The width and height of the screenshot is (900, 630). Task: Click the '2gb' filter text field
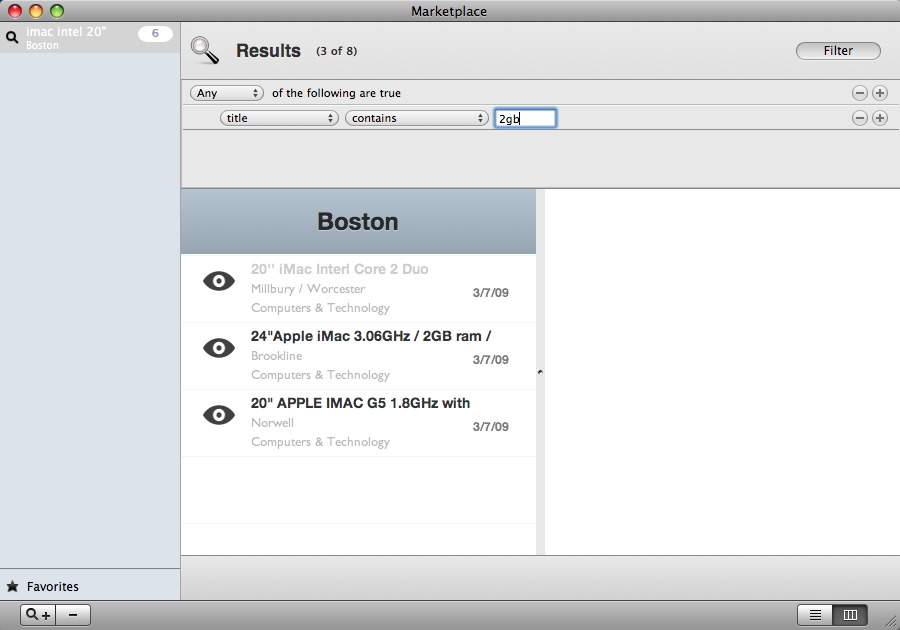pos(525,118)
